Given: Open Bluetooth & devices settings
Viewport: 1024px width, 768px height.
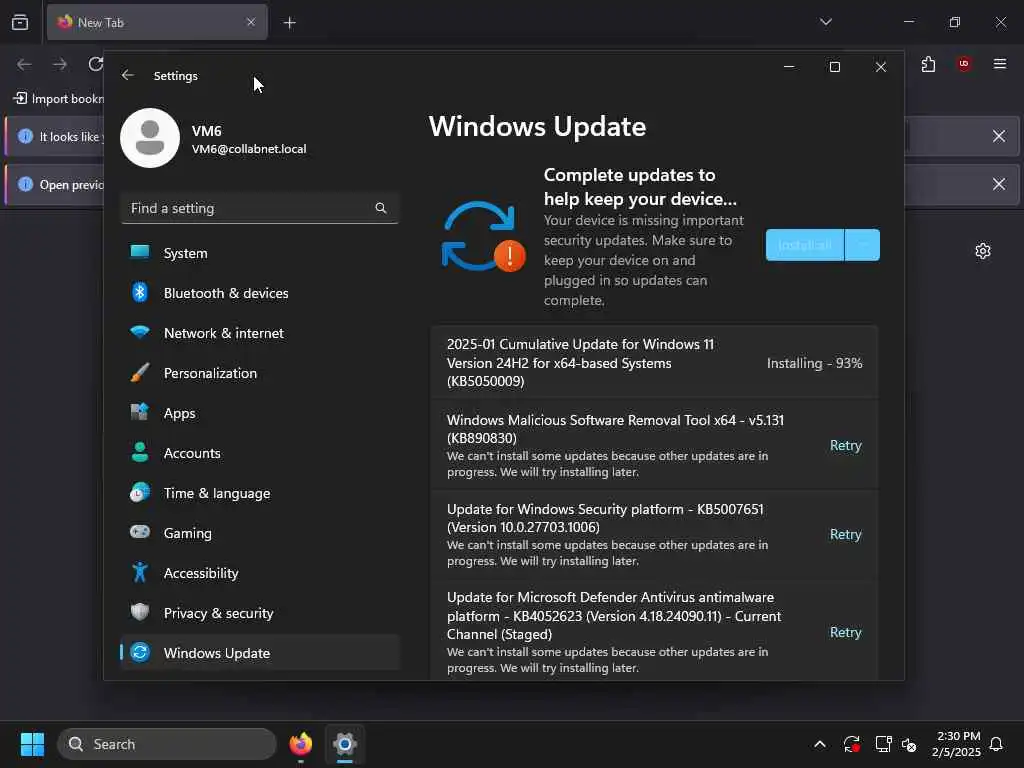Looking at the screenshot, I should click(x=259, y=293).
